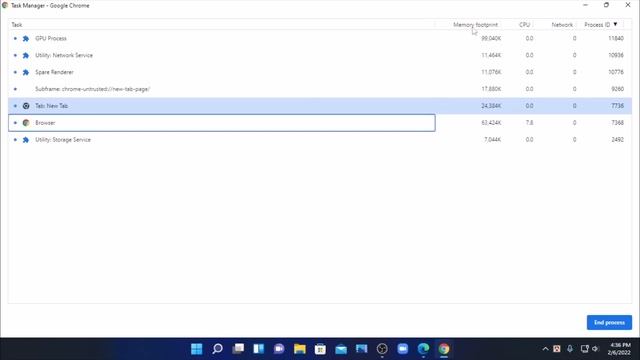Click the Browser row Chrome icon
This screenshot has height=360, width=640.
click(26, 123)
